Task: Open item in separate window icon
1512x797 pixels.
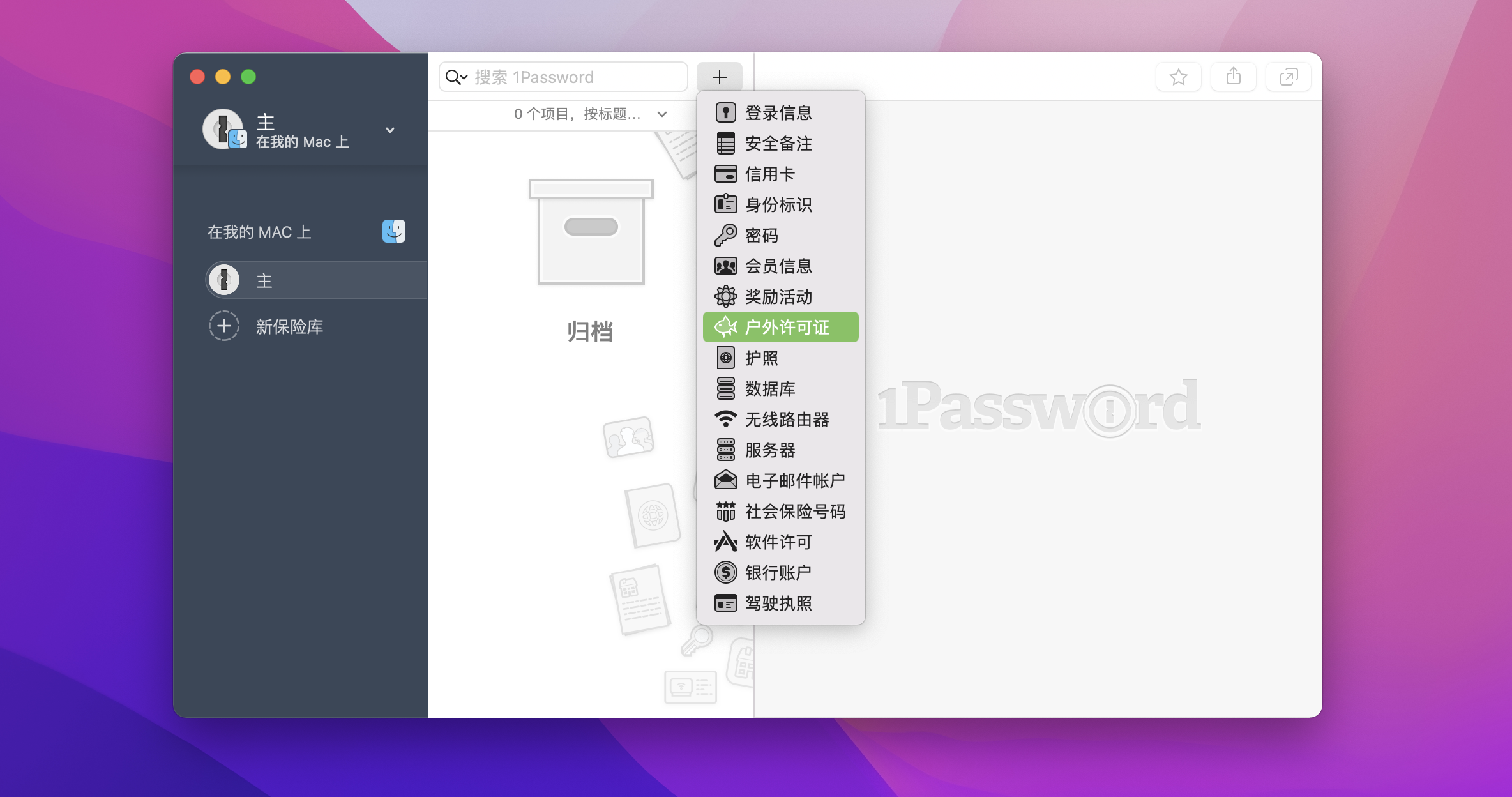Action: (1289, 77)
